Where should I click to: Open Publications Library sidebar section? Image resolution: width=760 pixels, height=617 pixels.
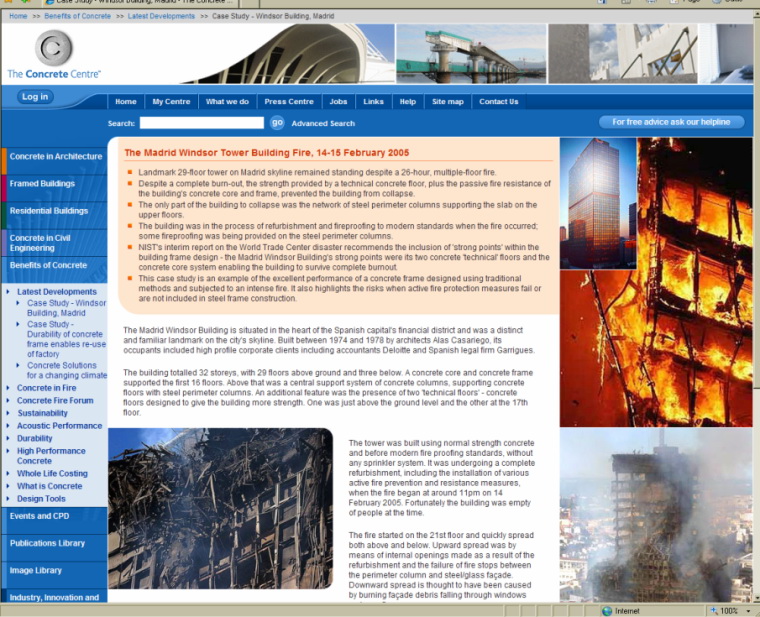54,548
